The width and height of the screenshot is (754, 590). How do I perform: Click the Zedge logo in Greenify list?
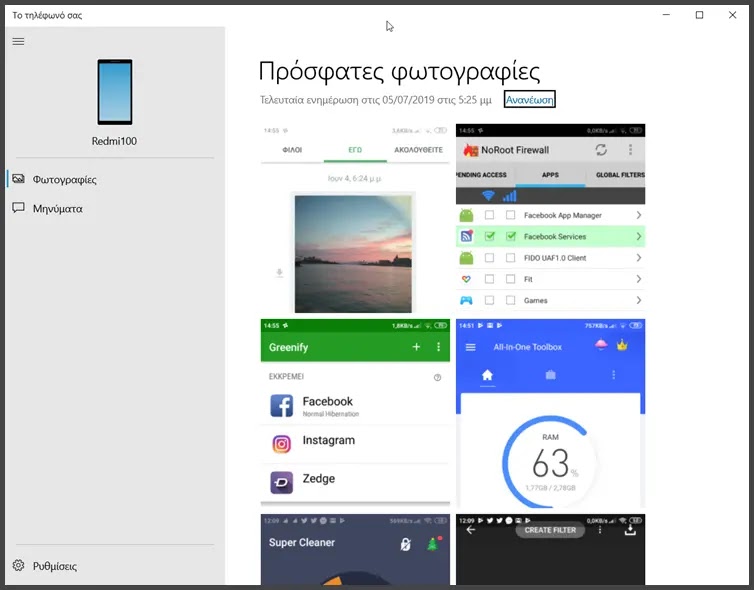281,482
